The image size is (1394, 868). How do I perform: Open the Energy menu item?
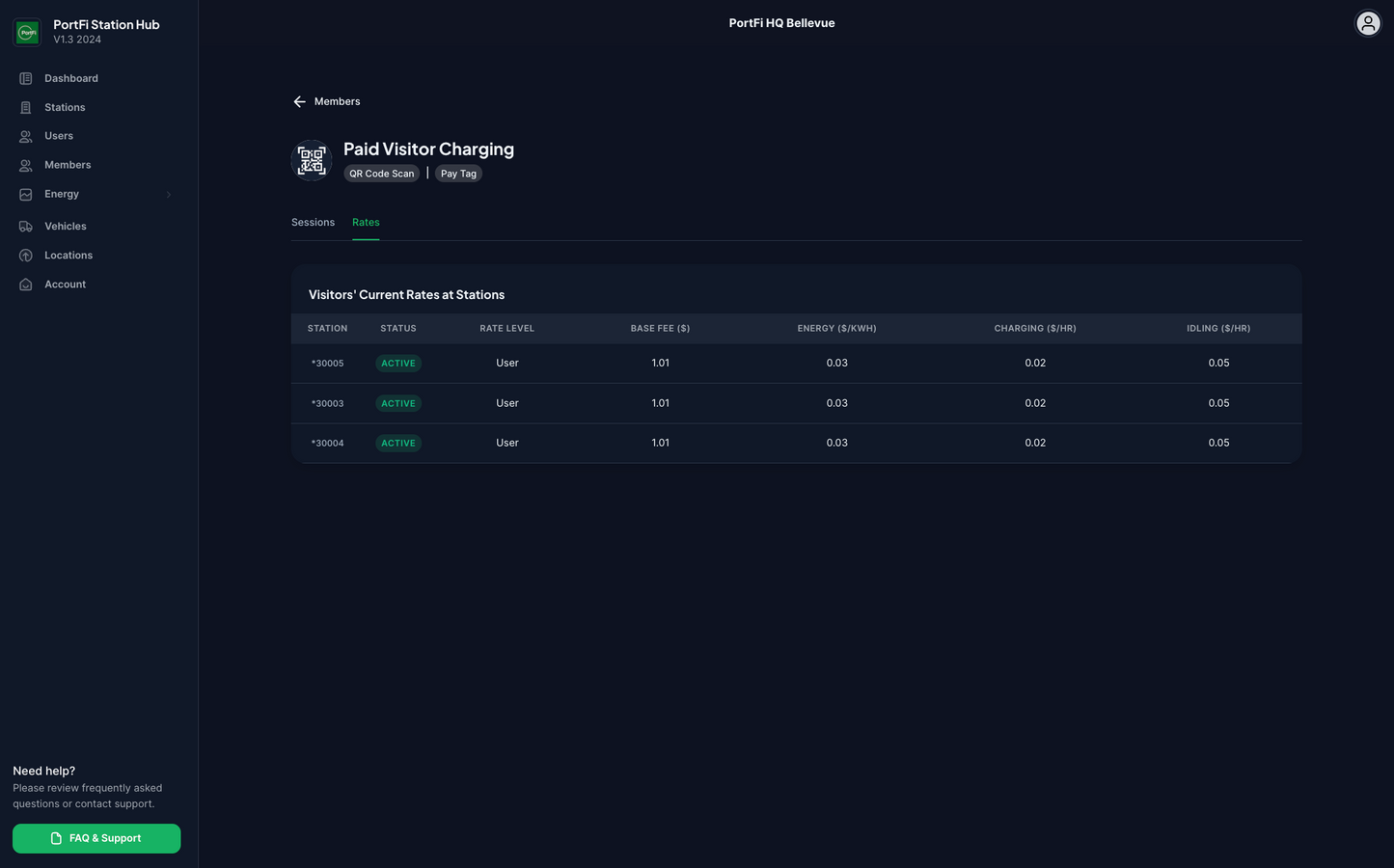(62, 194)
